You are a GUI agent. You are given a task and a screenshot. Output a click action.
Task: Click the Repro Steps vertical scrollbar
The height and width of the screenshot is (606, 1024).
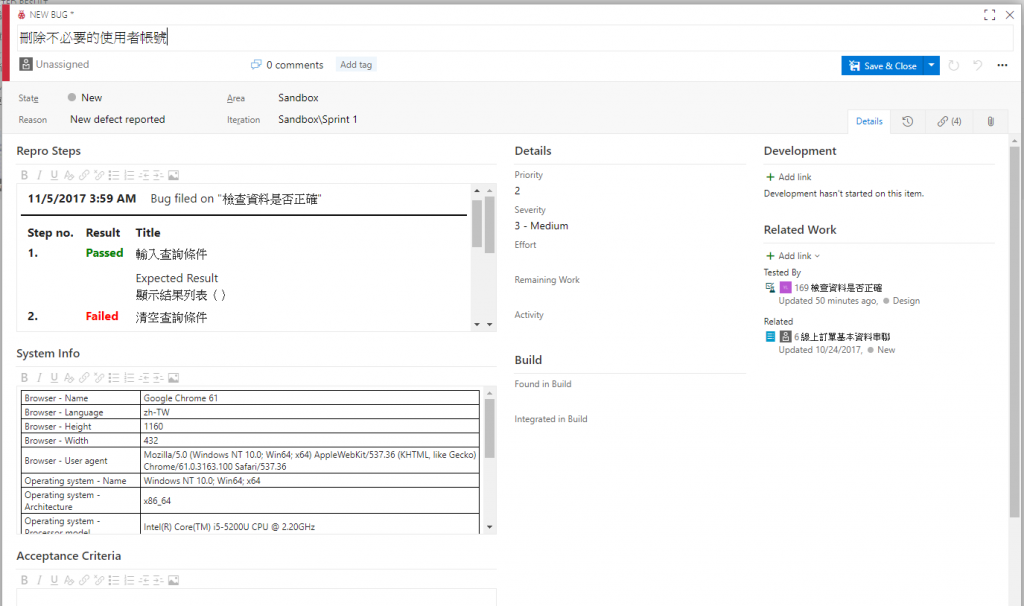pyautogui.click(x=477, y=225)
